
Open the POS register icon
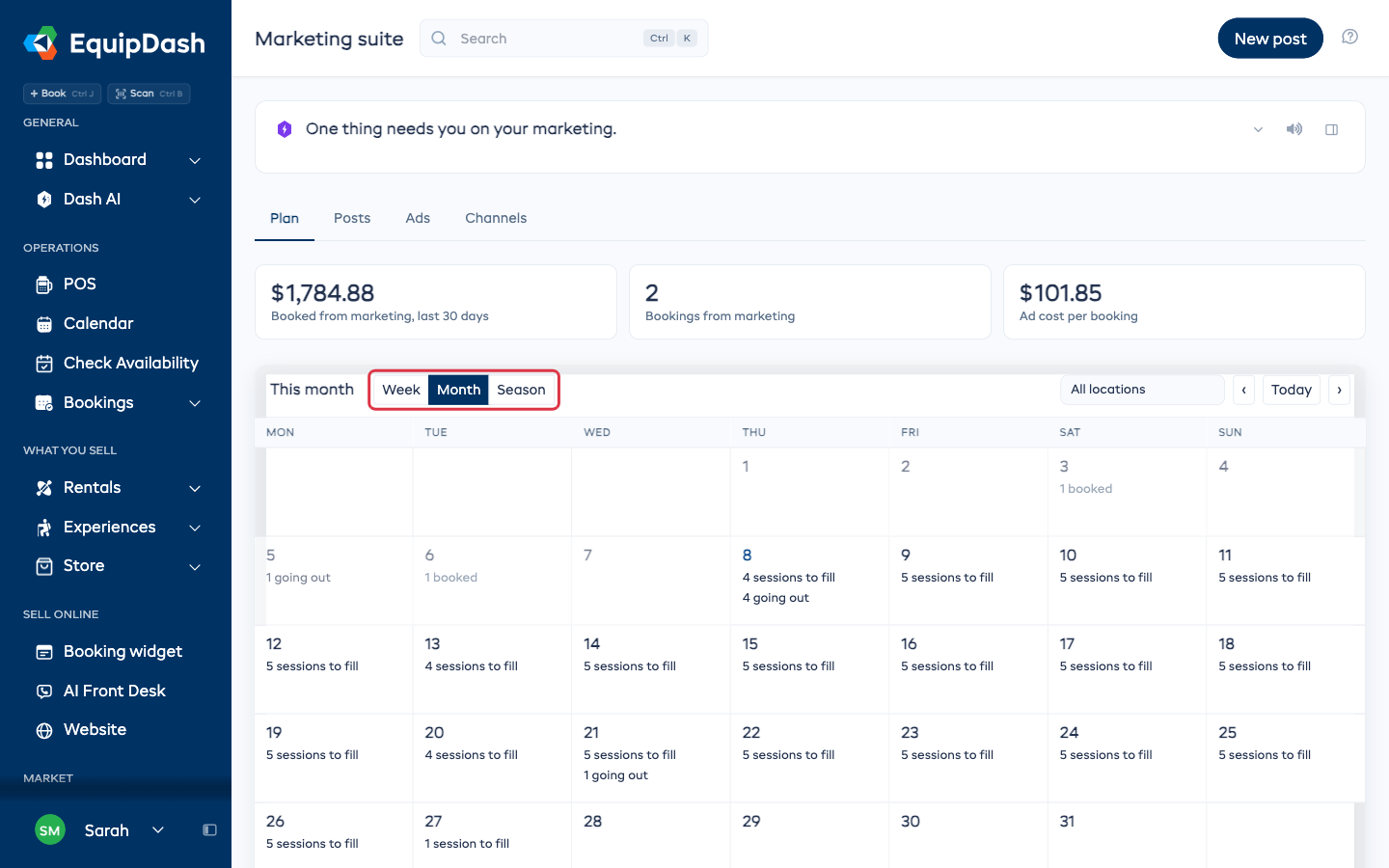[44, 285]
